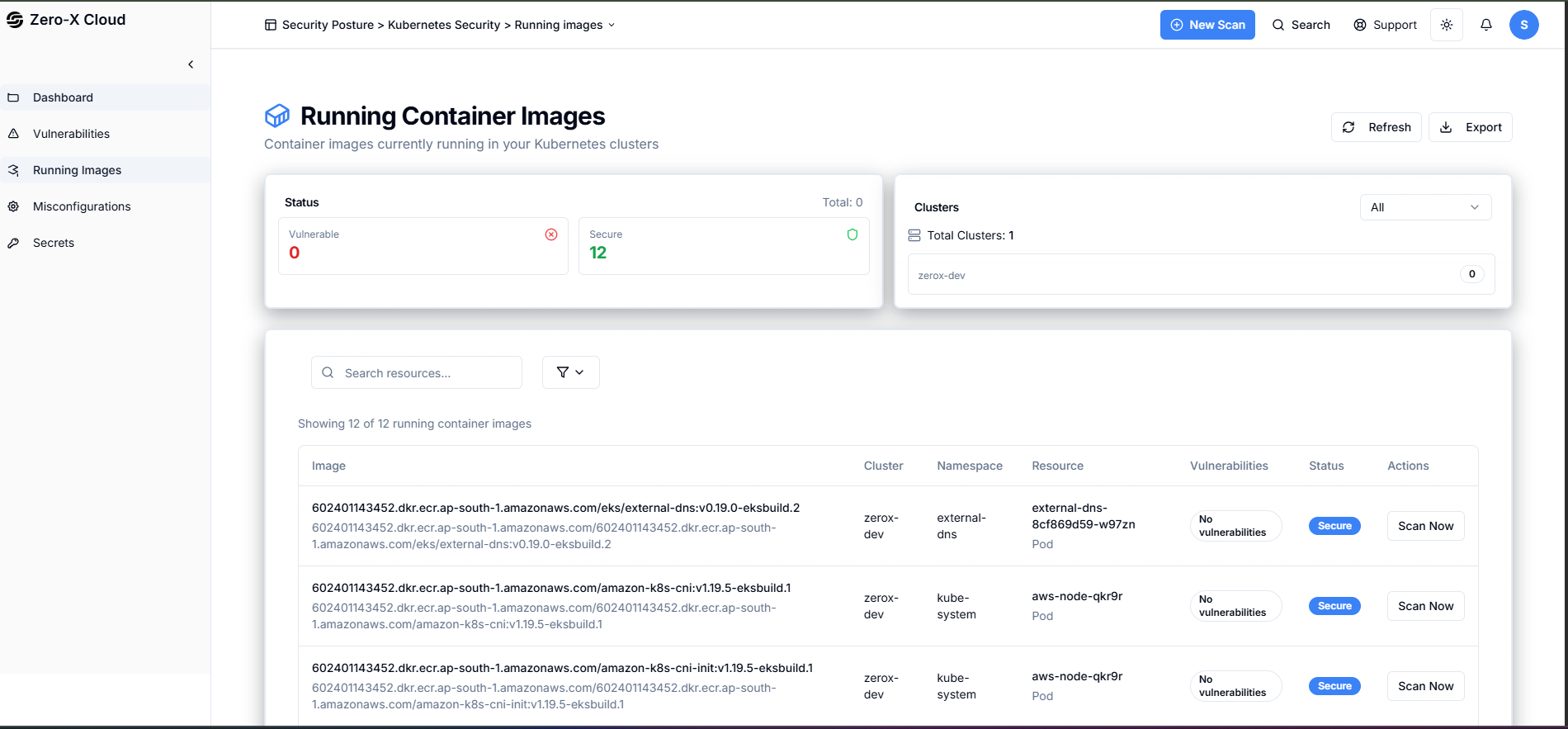Click the Misconfigurations gear icon
The image size is (1568, 729).
(13, 206)
